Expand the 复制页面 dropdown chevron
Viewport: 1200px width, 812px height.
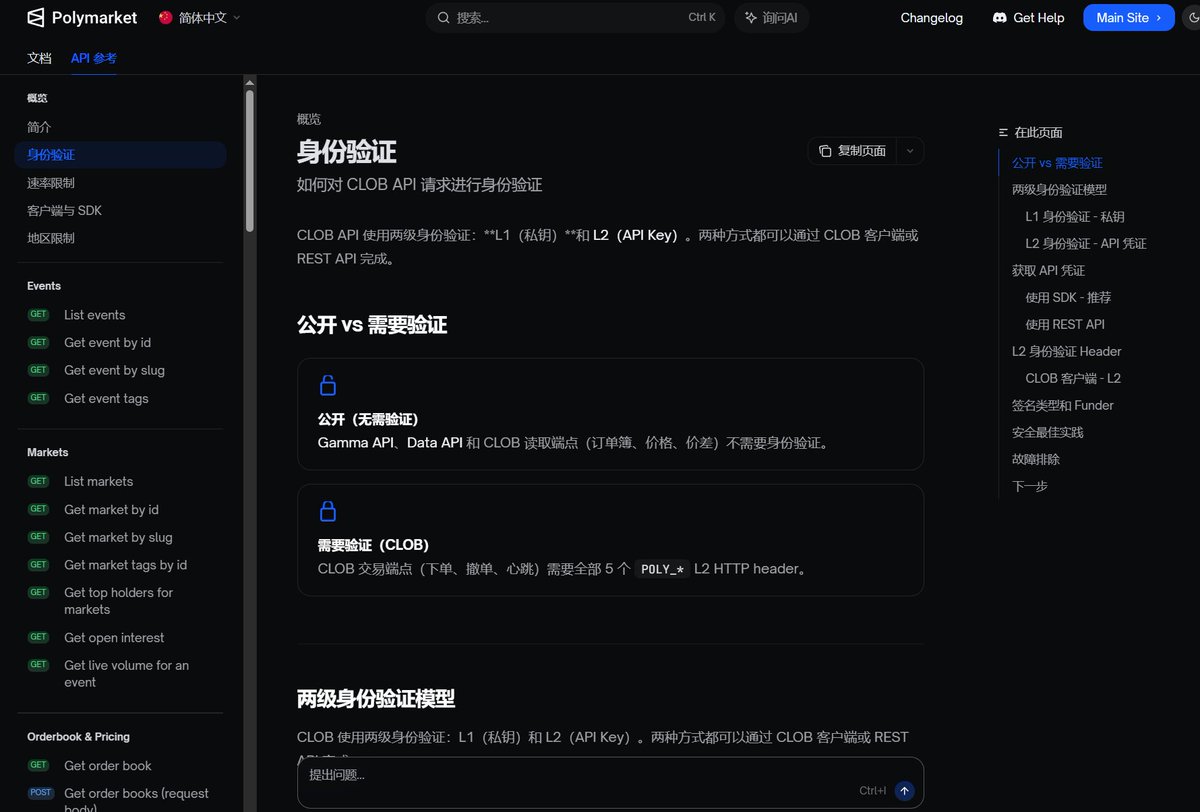[910, 151]
